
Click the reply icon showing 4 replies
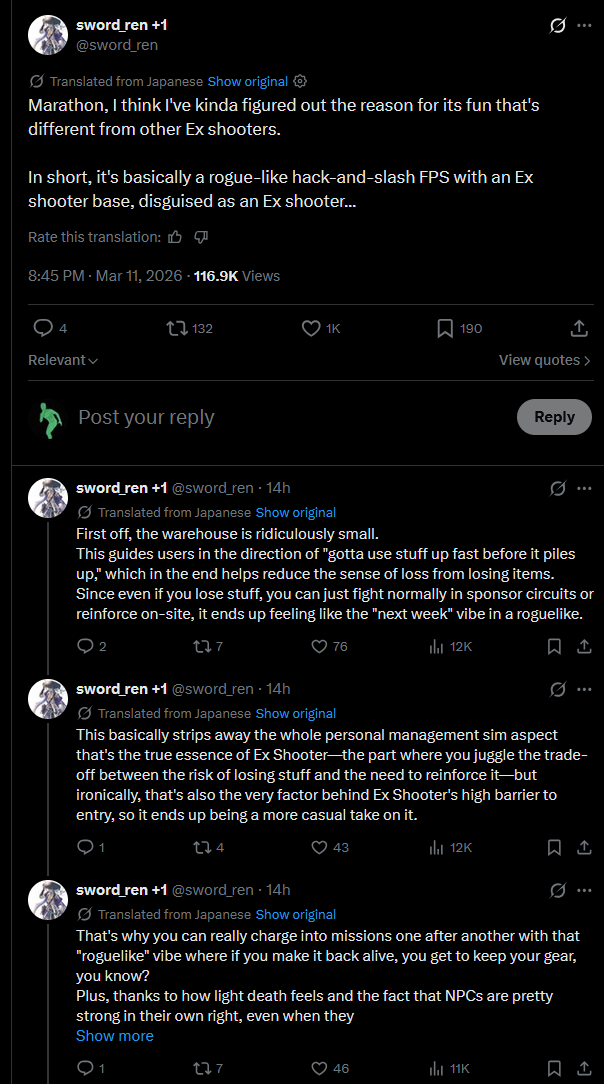click(43, 328)
